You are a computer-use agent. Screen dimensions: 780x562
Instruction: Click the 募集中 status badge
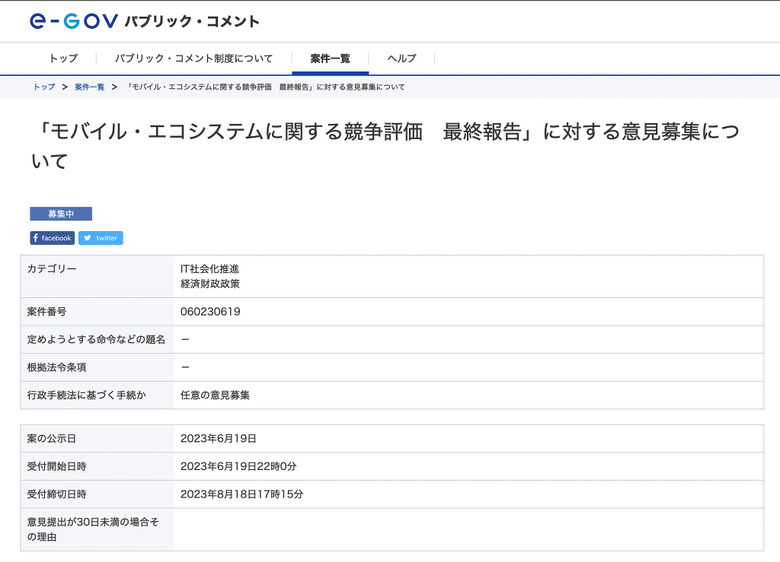[x=61, y=214]
